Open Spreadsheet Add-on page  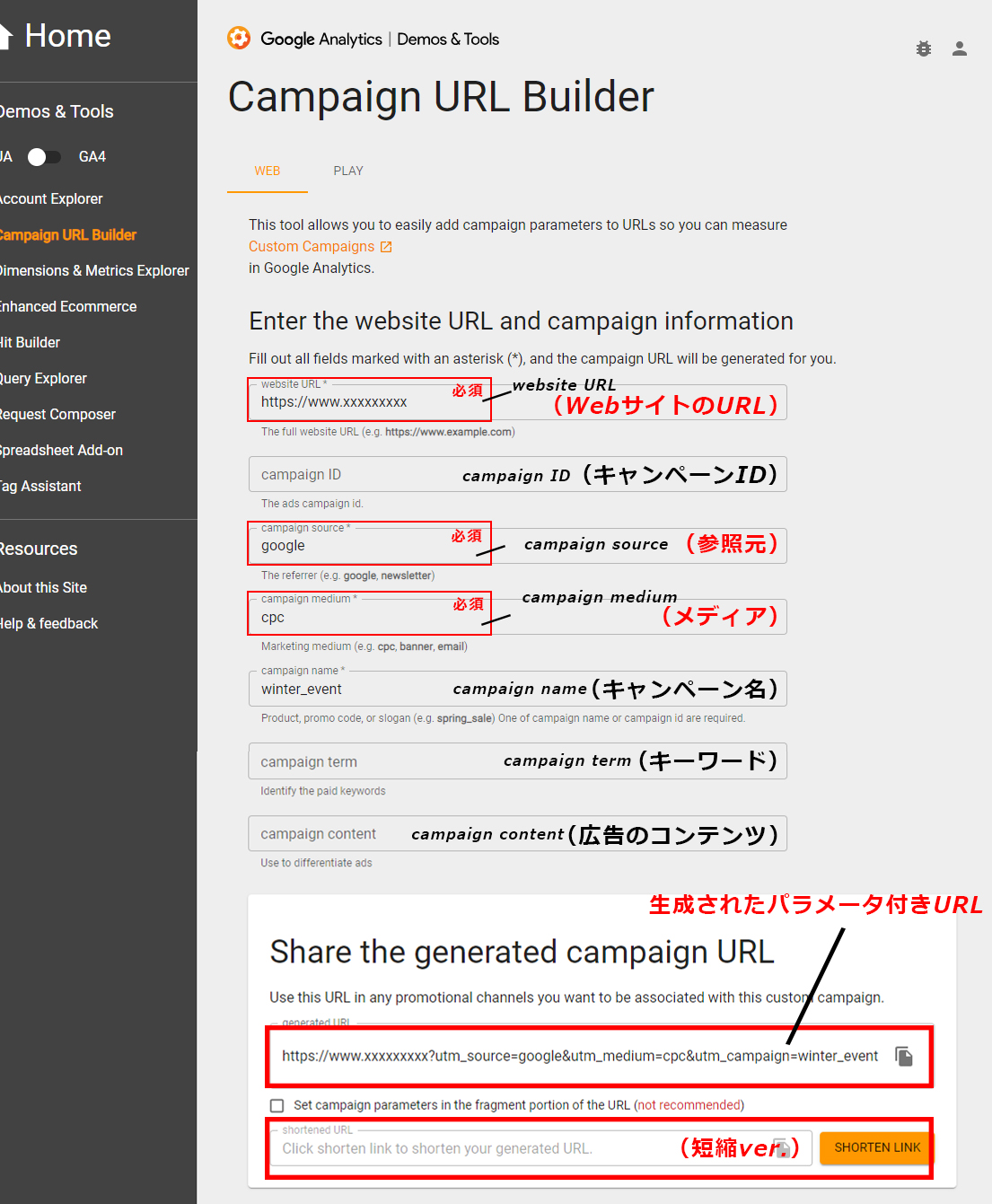click(x=61, y=450)
